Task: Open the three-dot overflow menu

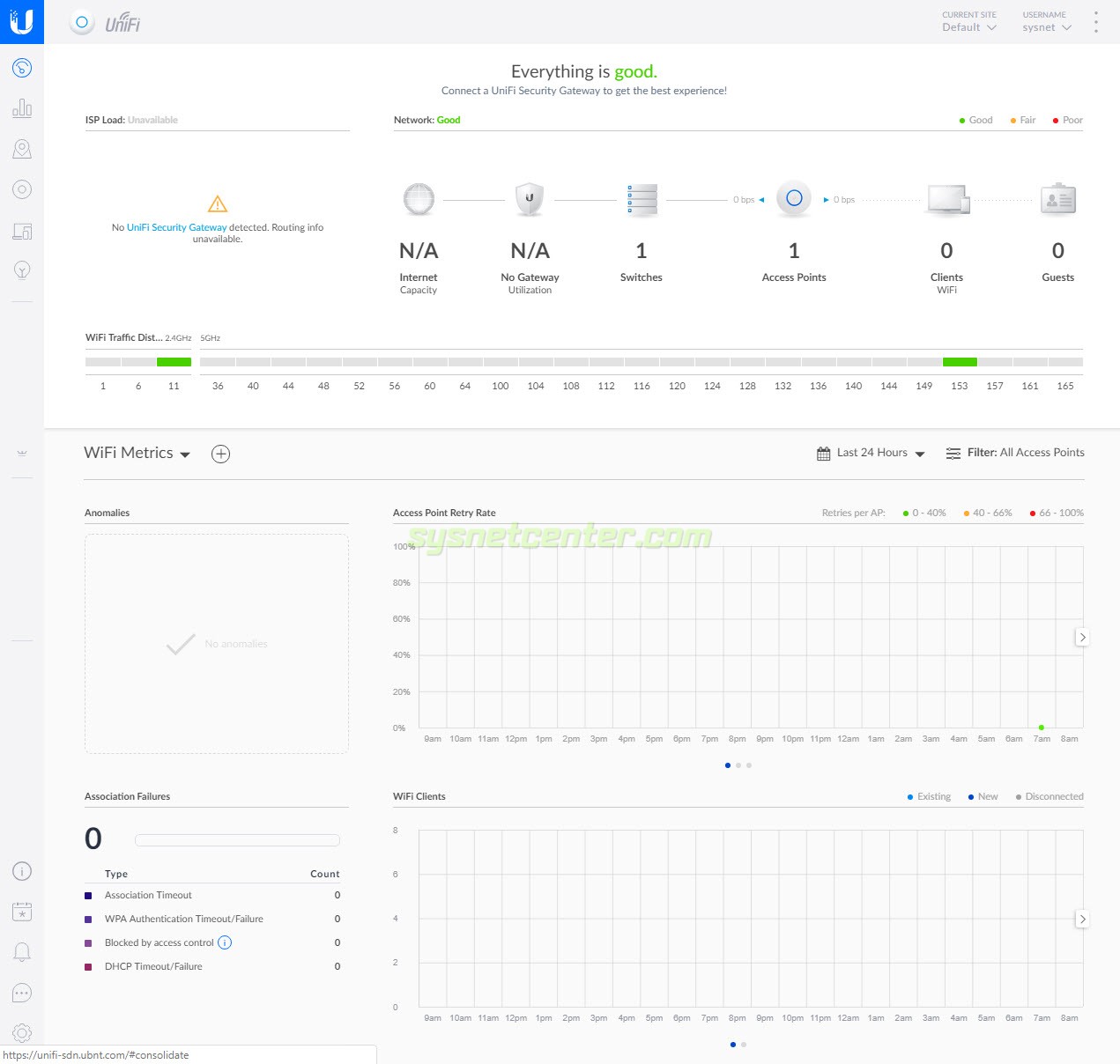Action: point(1096,22)
